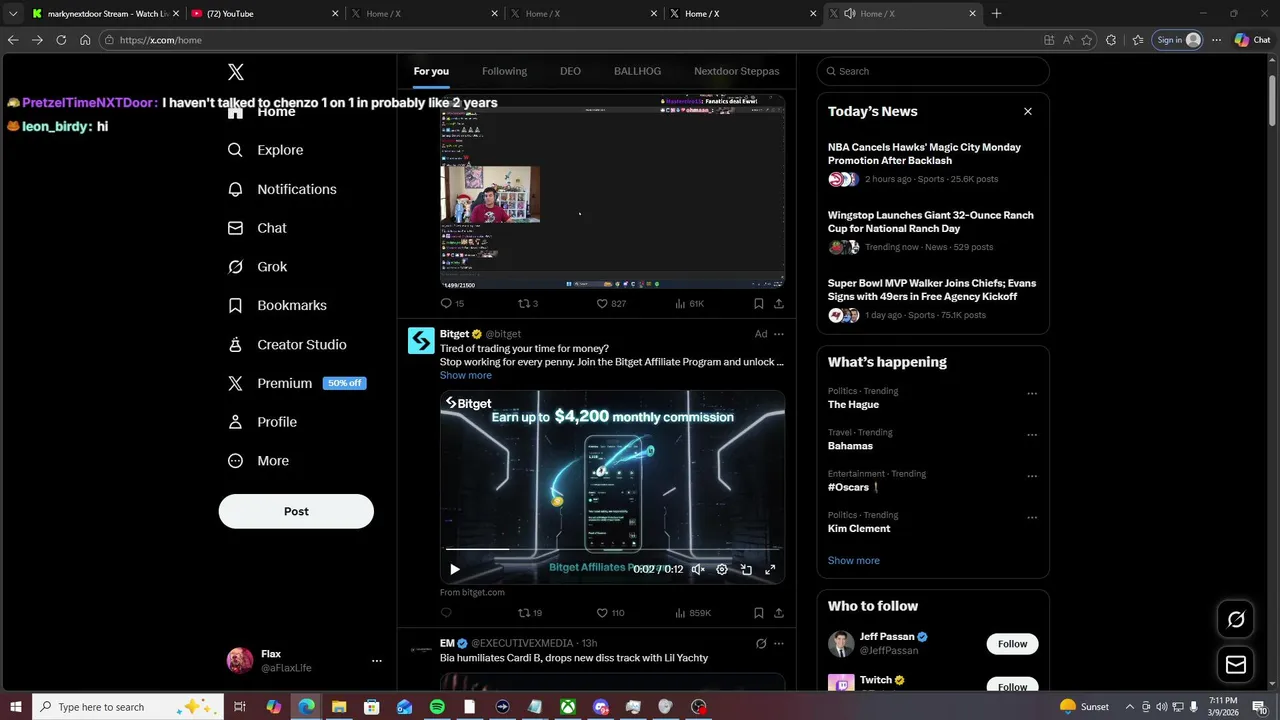Reload the page in the browser

point(61,40)
